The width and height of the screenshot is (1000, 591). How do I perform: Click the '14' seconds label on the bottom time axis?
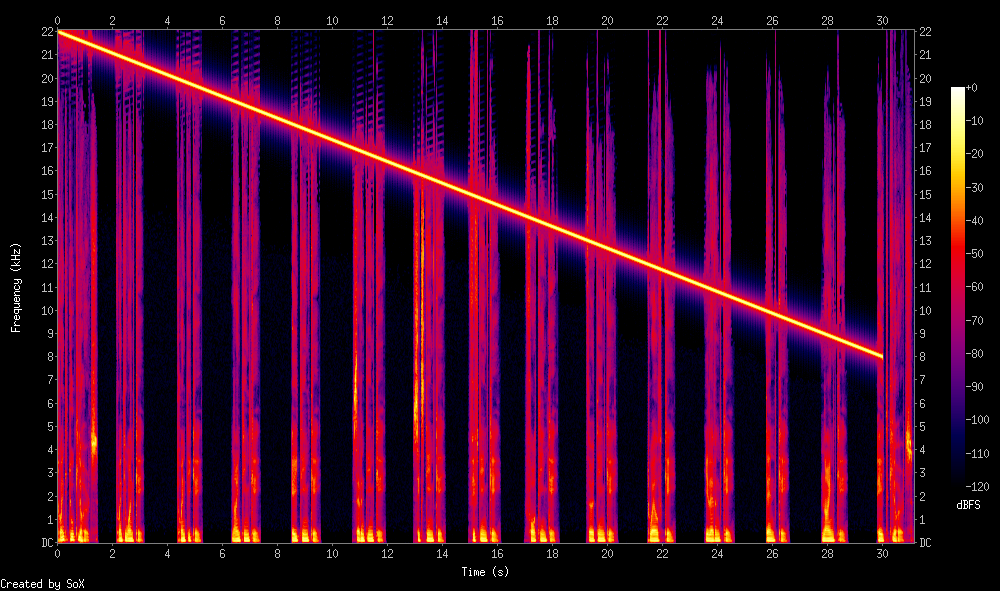click(x=442, y=553)
